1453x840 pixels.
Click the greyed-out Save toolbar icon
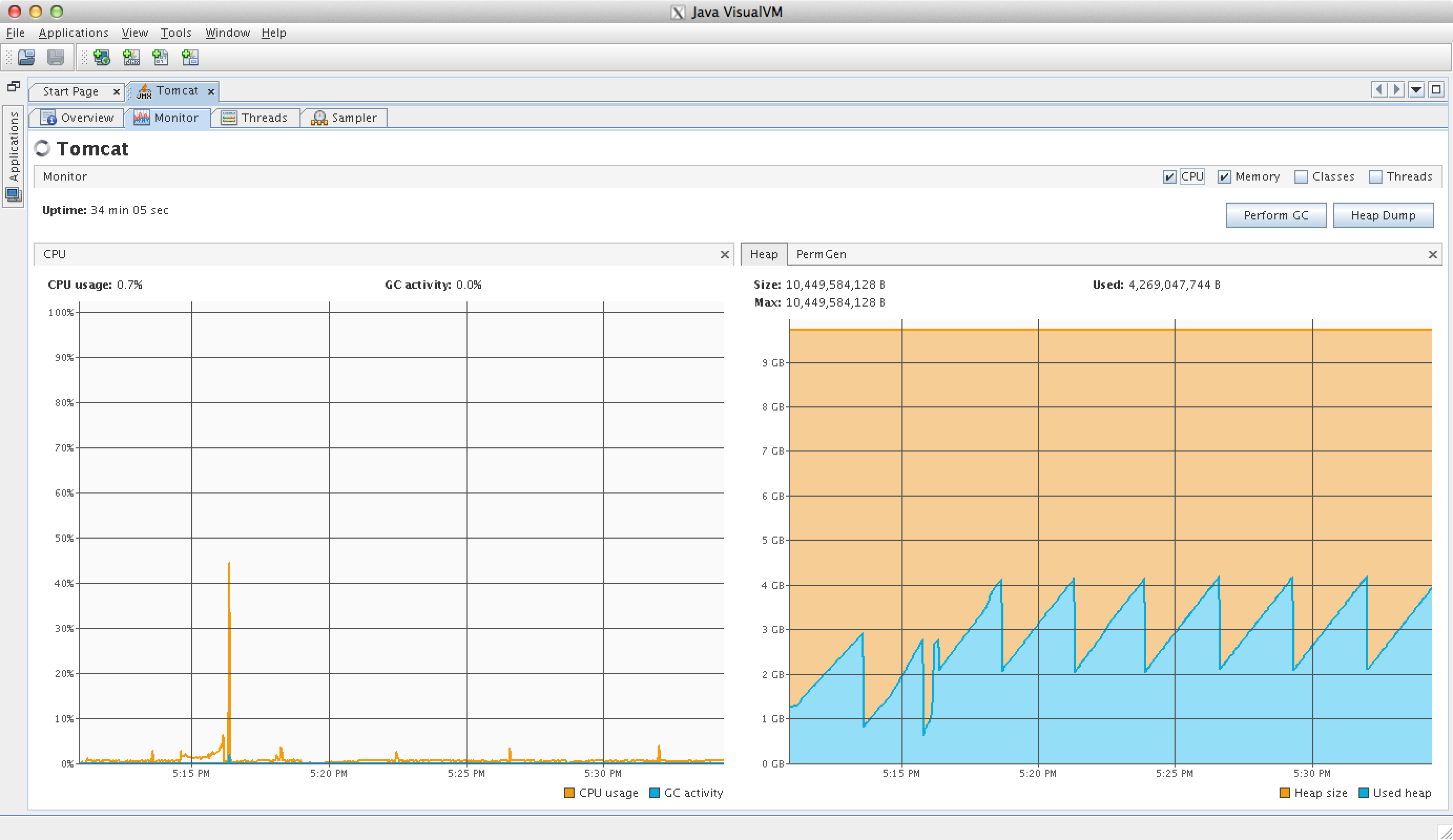pyautogui.click(x=55, y=57)
